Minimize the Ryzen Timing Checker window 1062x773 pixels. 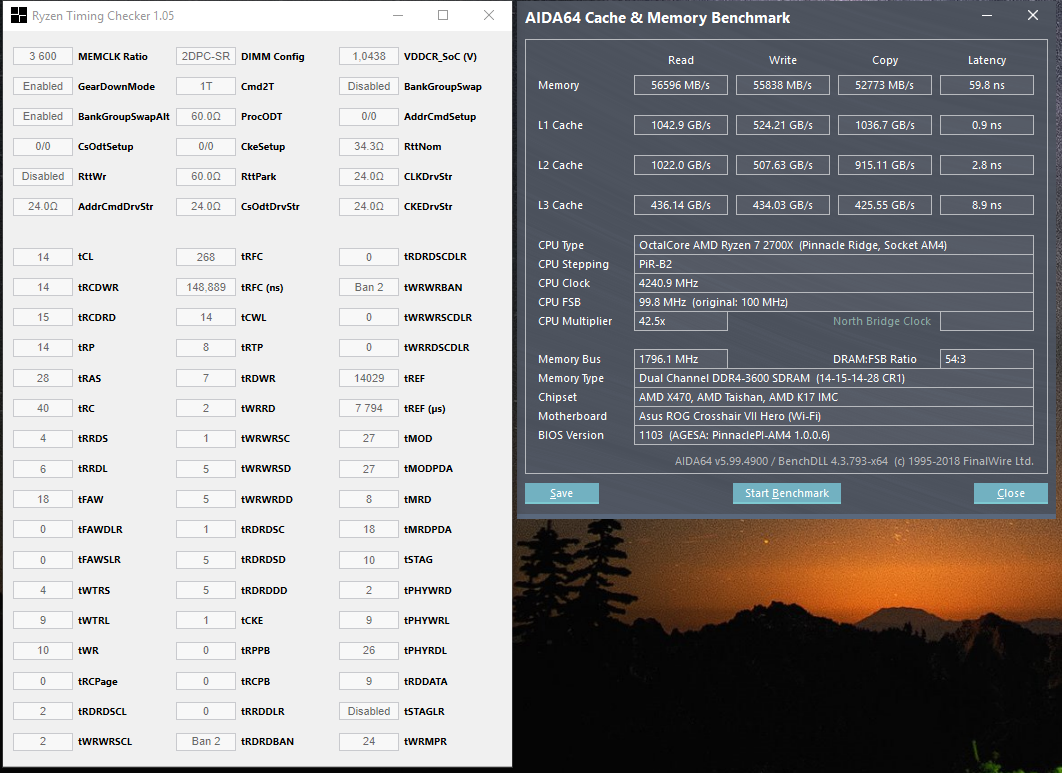(x=398, y=15)
